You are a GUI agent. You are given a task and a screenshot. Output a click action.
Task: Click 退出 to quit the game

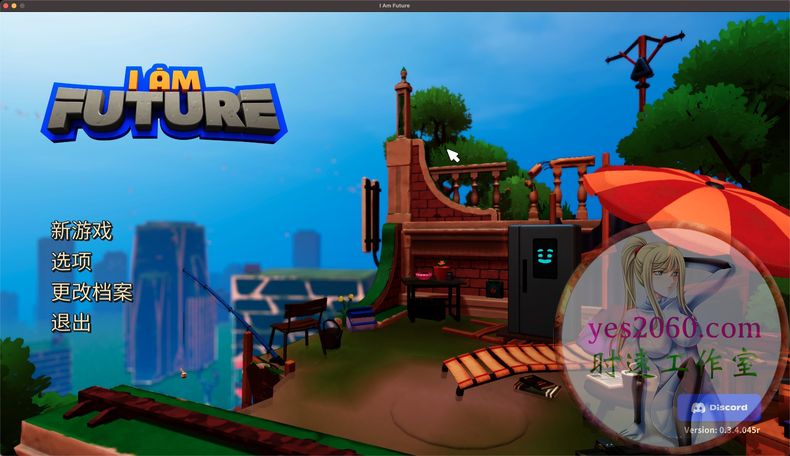pyautogui.click(x=71, y=323)
